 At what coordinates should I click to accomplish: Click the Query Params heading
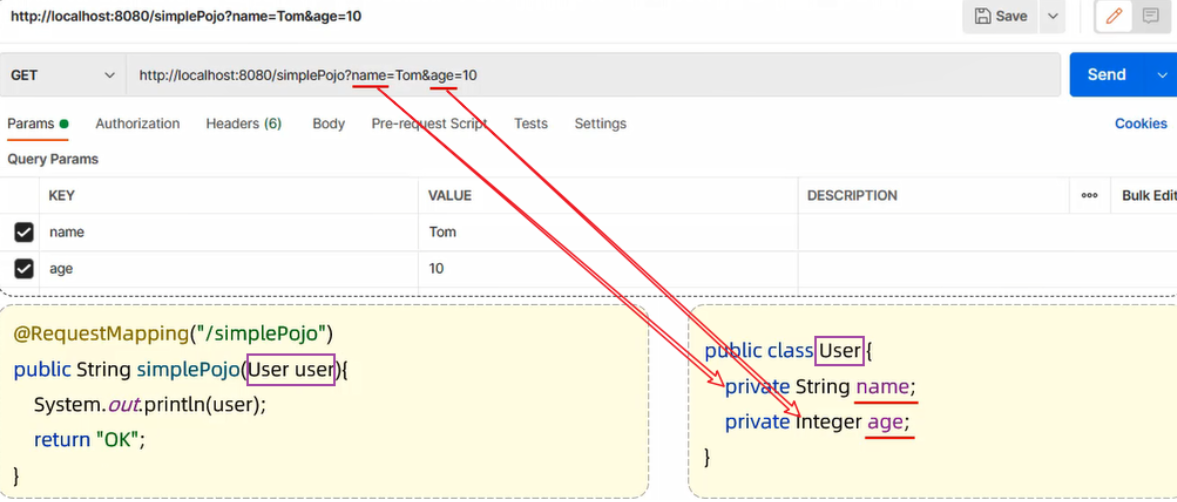tap(53, 159)
